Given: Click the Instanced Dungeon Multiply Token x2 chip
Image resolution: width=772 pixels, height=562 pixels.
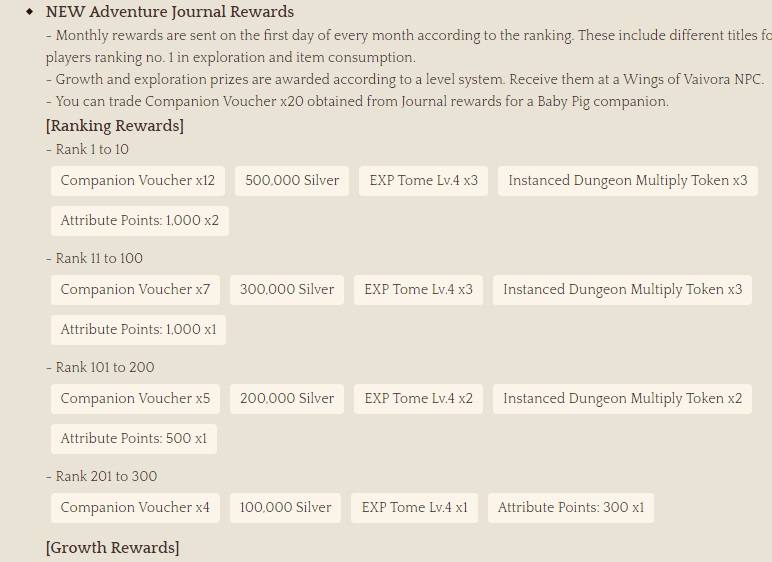Looking at the screenshot, I should pyautogui.click(x=622, y=399).
